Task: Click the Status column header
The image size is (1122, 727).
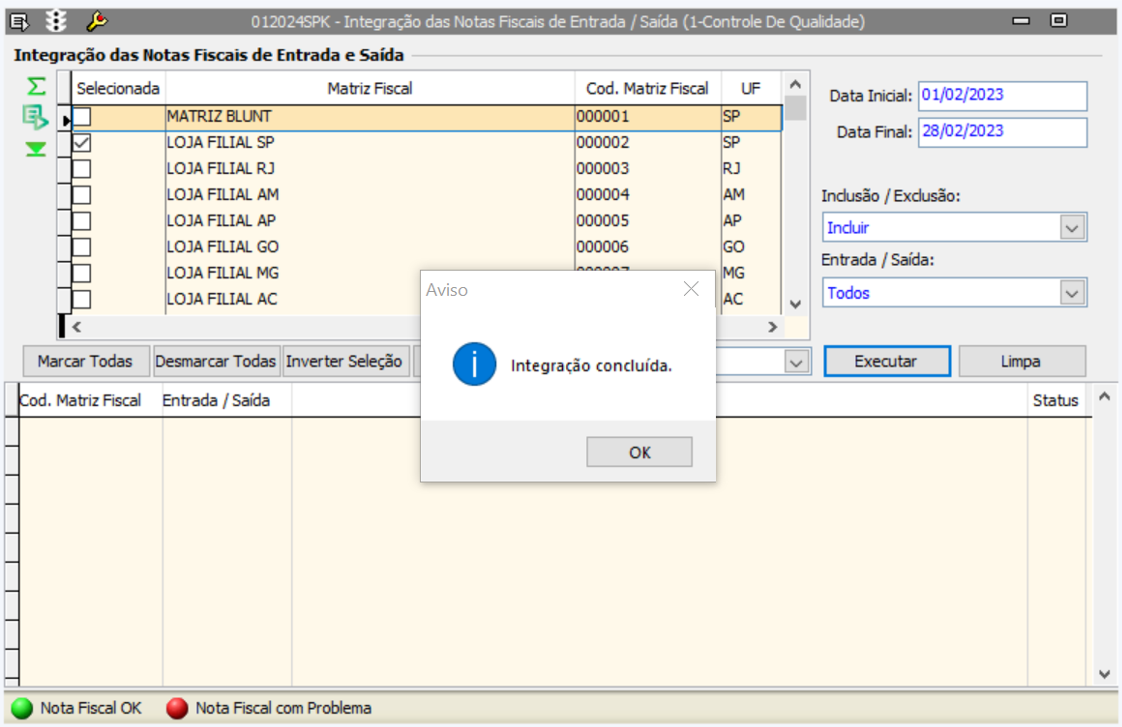Action: pos(1055,401)
